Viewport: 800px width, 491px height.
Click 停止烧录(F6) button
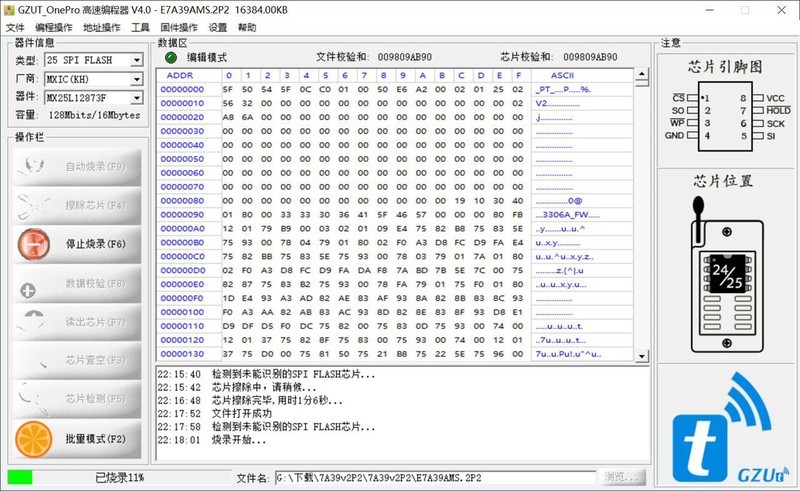(77, 244)
